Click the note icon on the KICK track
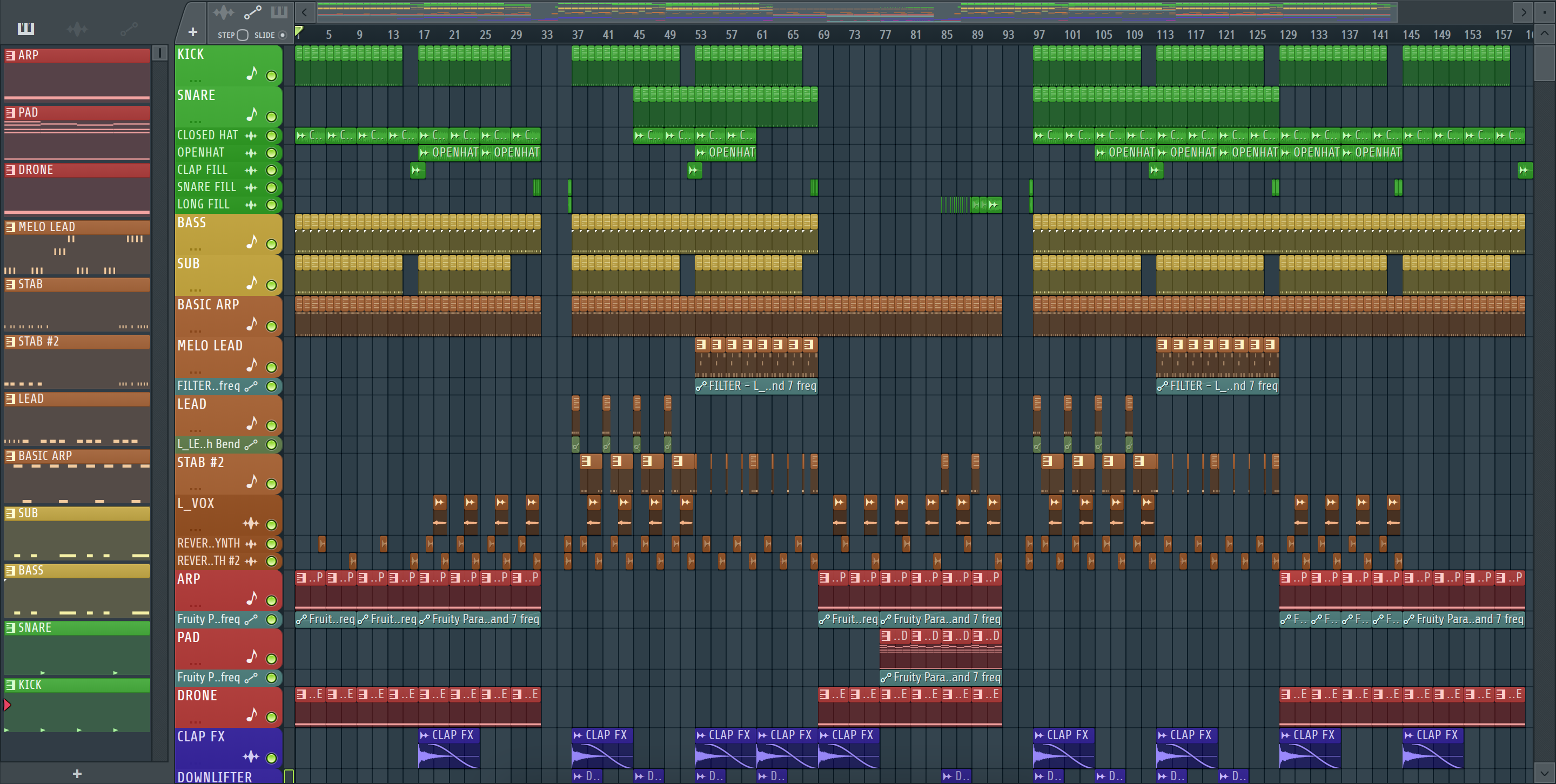 (x=252, y=73)
